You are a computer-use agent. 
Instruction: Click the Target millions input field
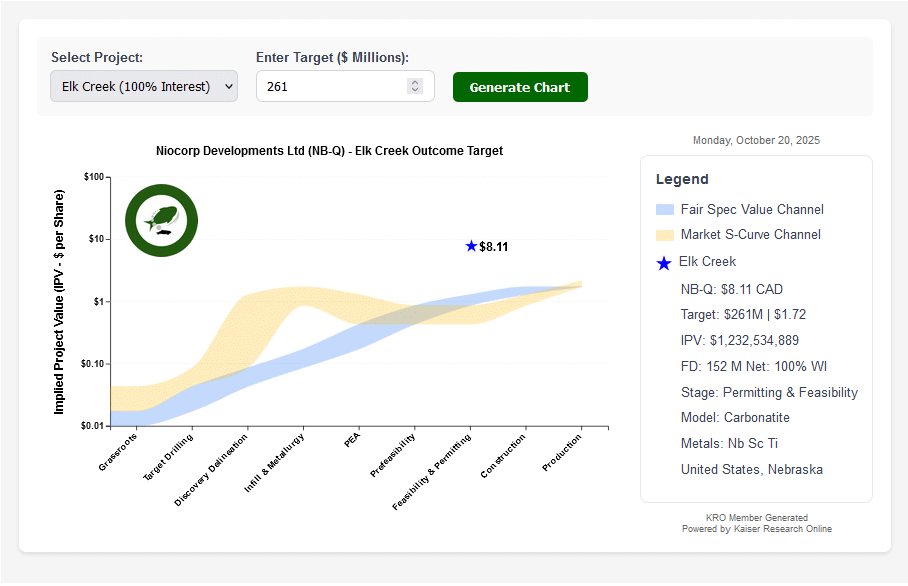click(x=345, y=86)
